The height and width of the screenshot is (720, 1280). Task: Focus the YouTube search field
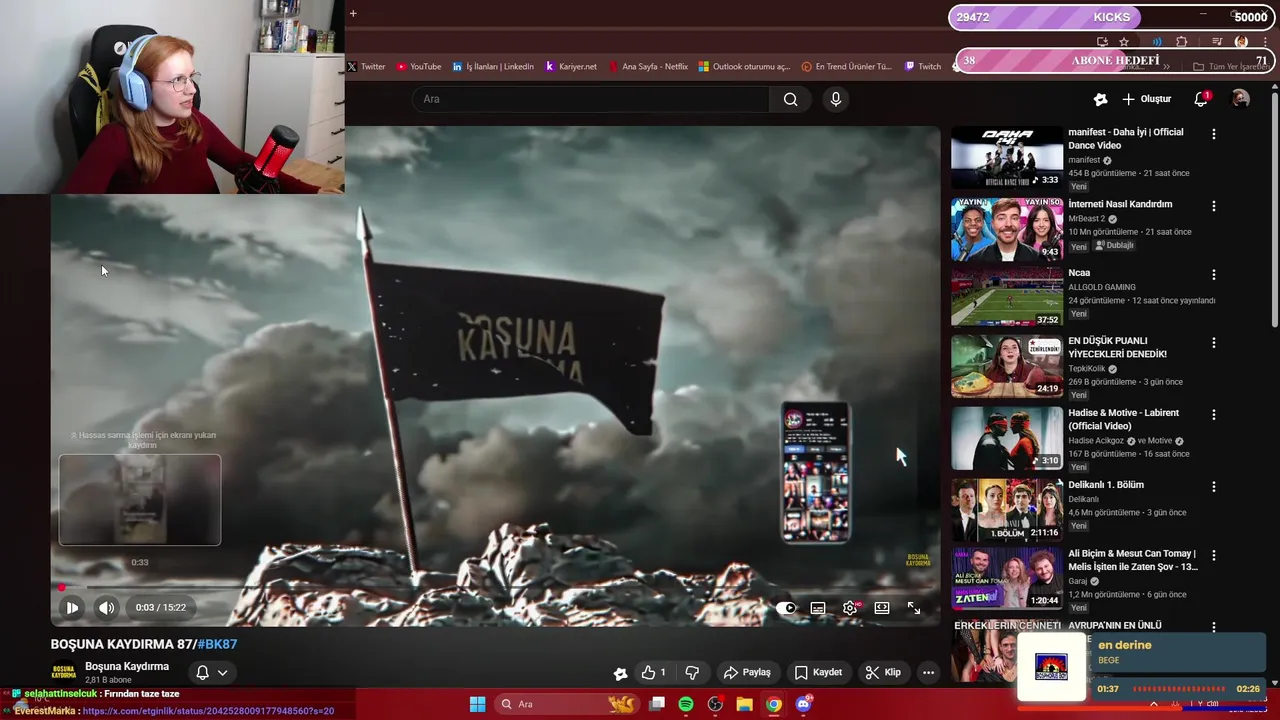[590, 99]
